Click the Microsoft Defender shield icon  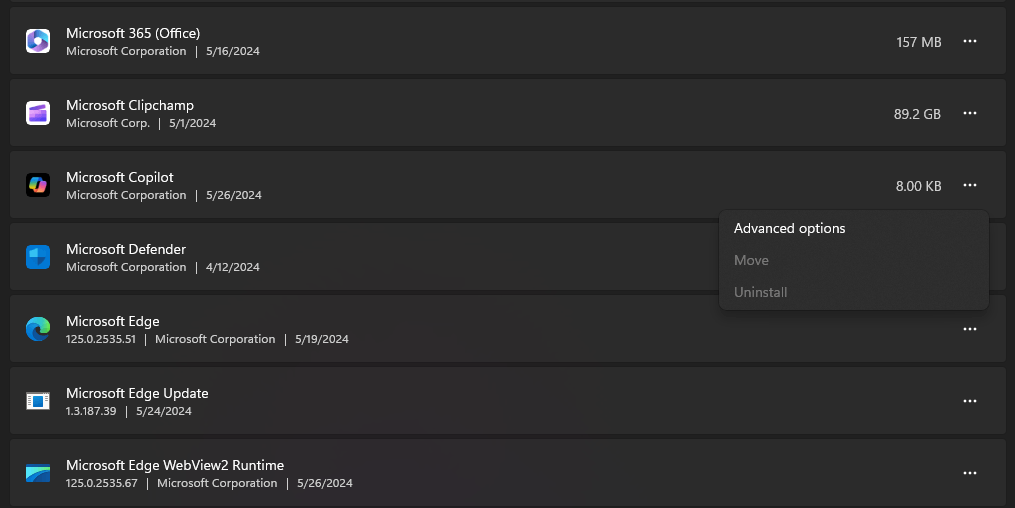coord(38,257)
